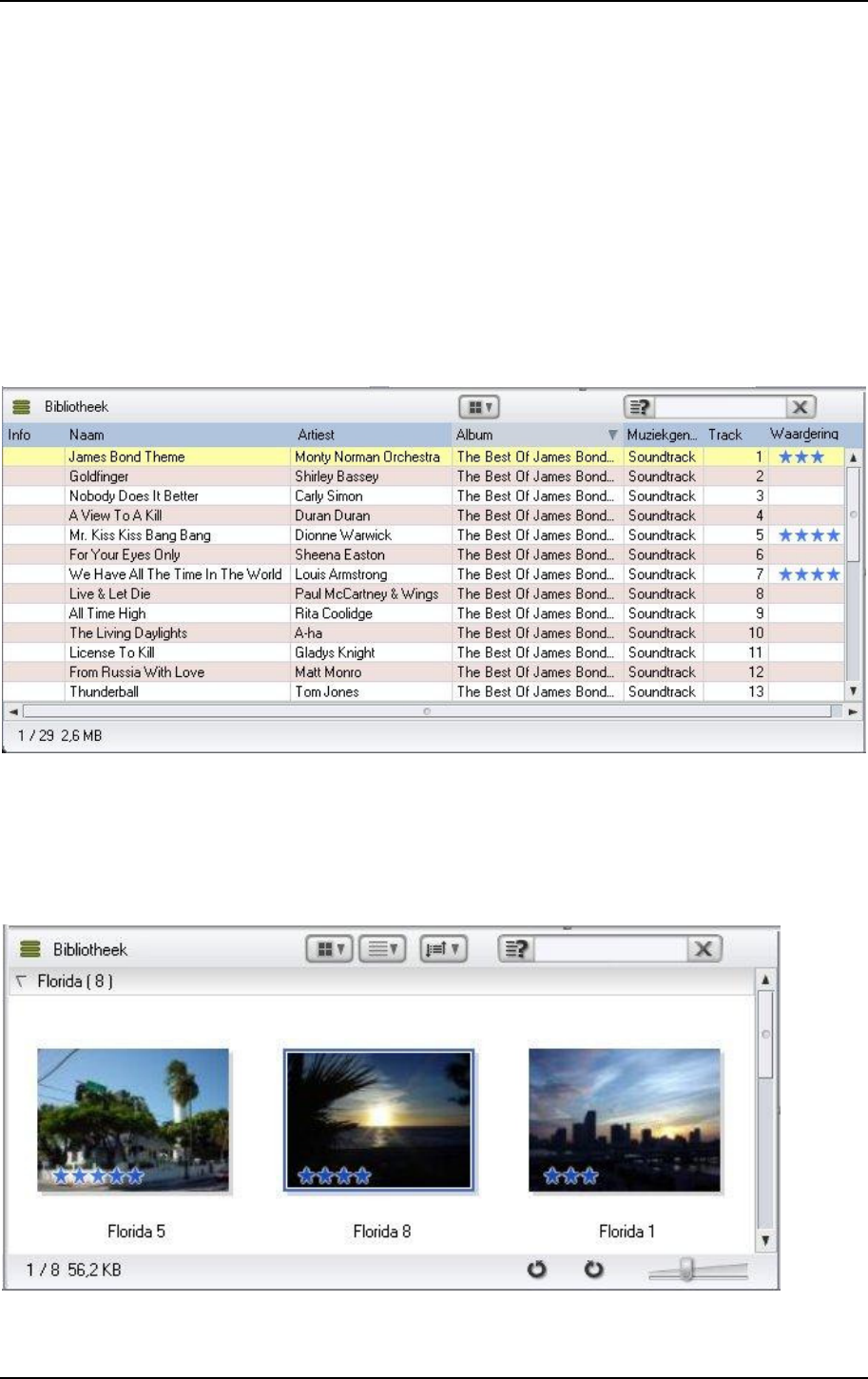Click the Bibliotheek icon in the music panel
The width and height of the screenshot is (868, 1379).
tap(21, 407)
